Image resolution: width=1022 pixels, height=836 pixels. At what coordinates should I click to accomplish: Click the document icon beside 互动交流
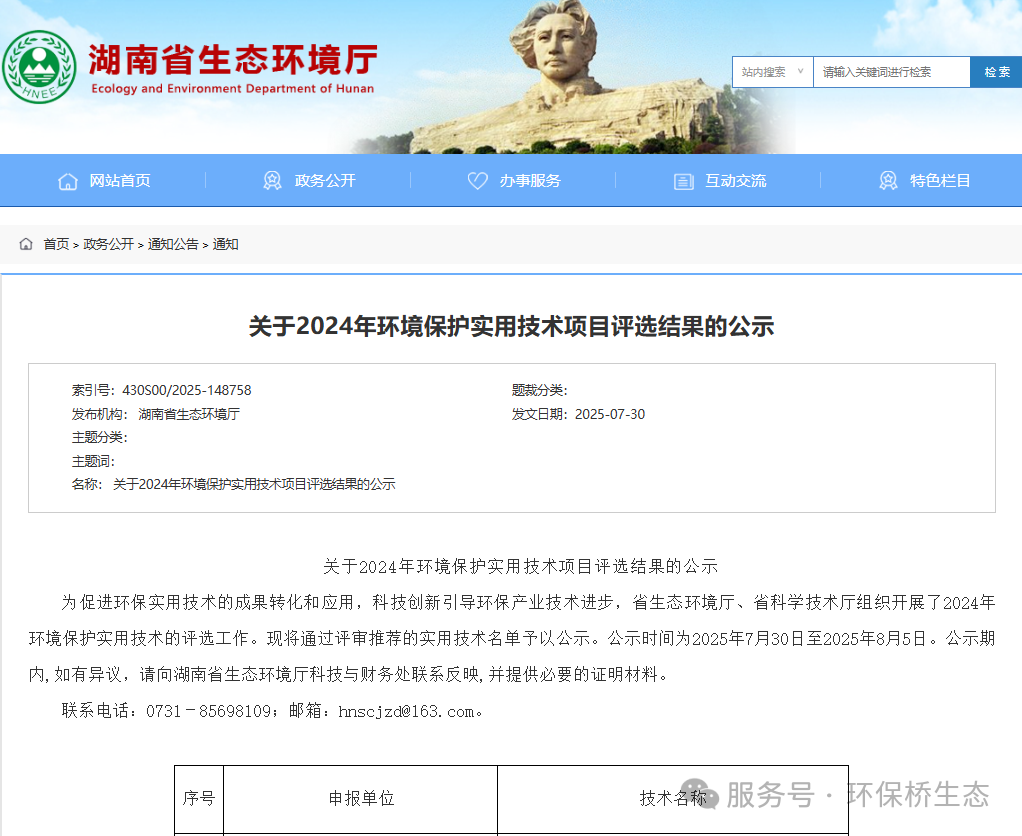[x=684, y=181]
